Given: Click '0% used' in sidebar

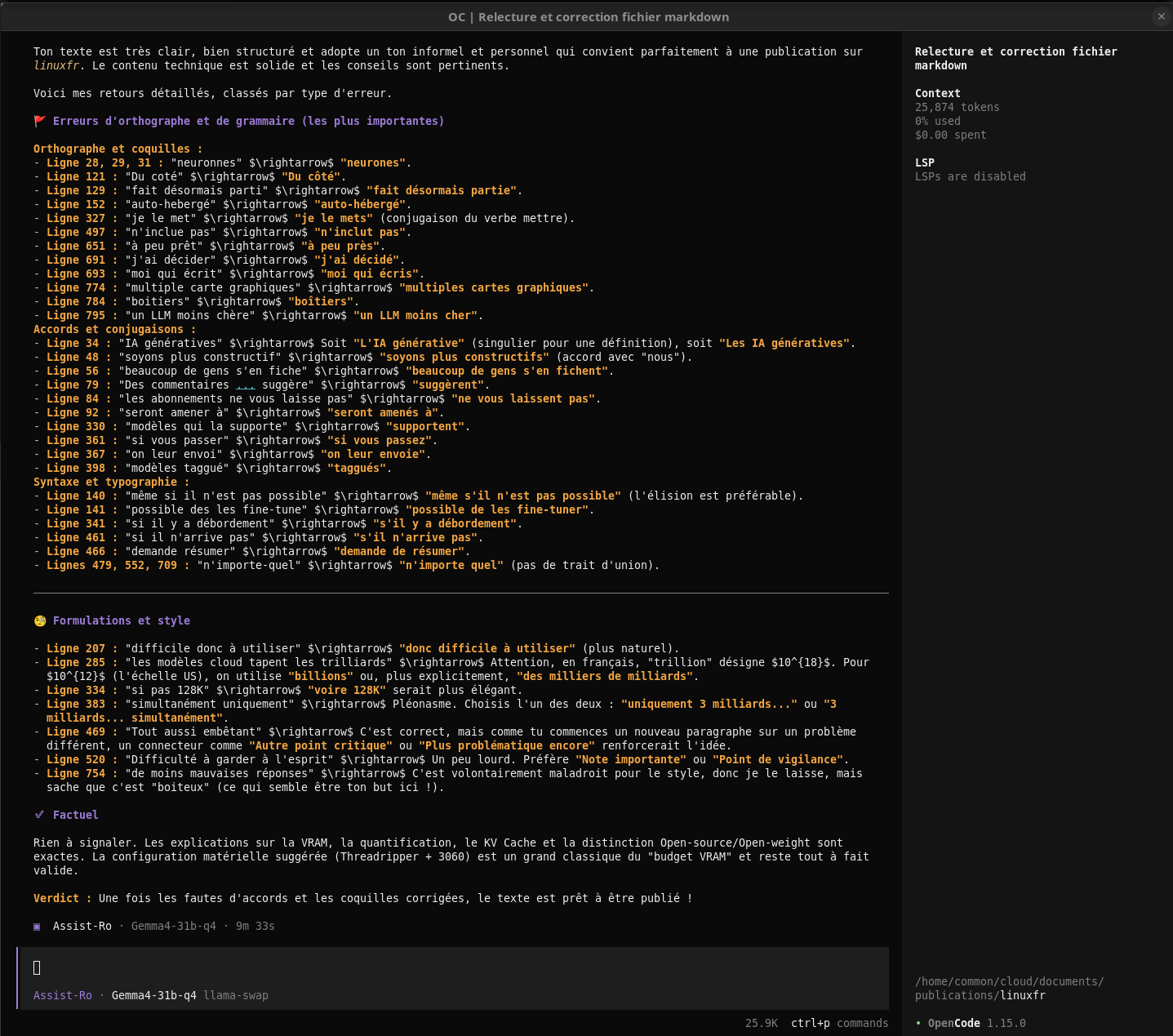Looking at the screenshot, I should tap(938, 121).
